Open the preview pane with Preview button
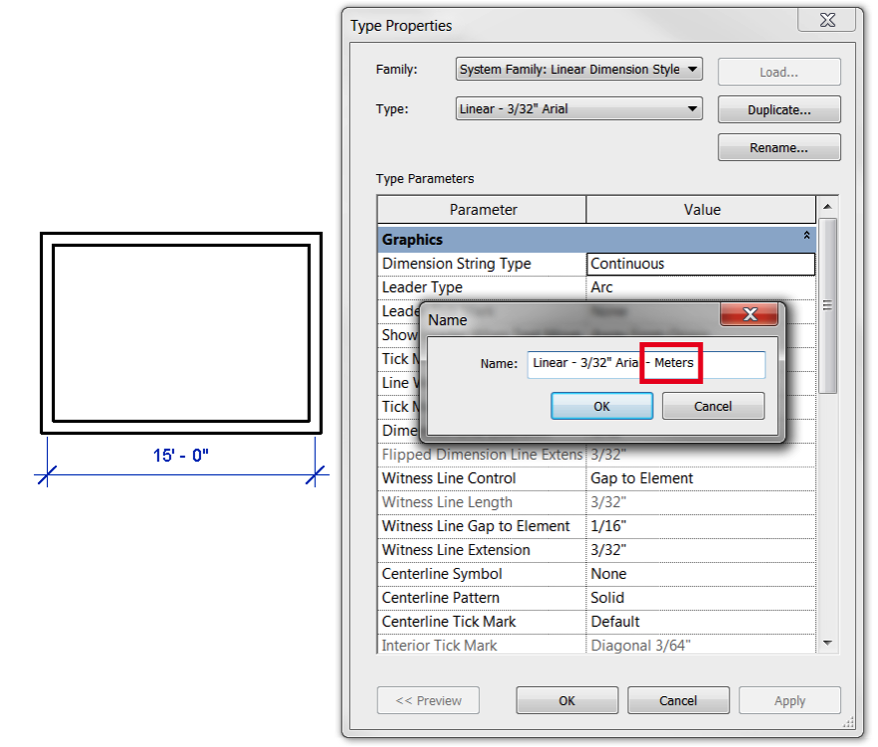The width and height of the screenshot is (878, 747). (428, 700)
